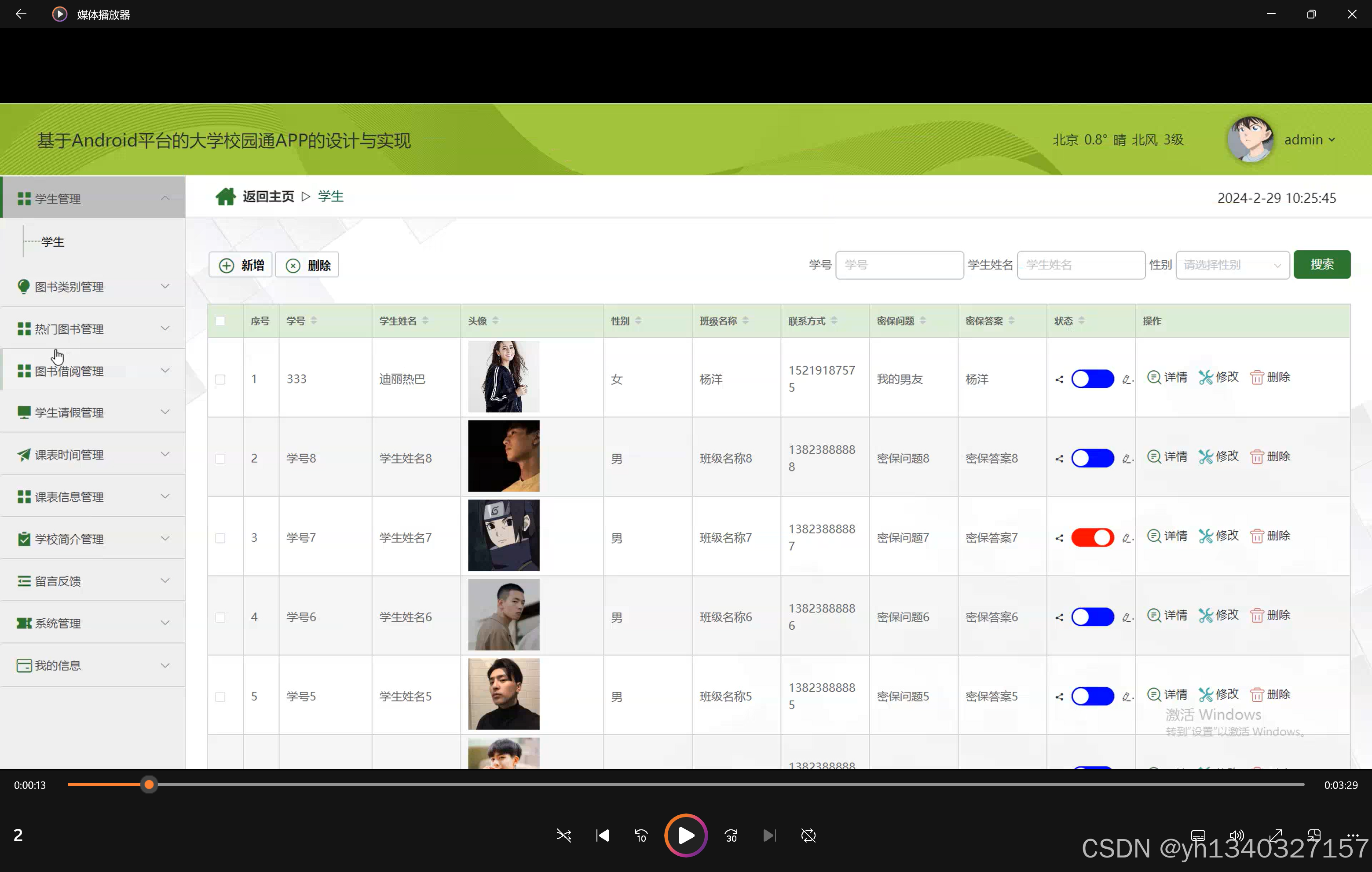
Task: Go to the previous track
Action: 603,836
